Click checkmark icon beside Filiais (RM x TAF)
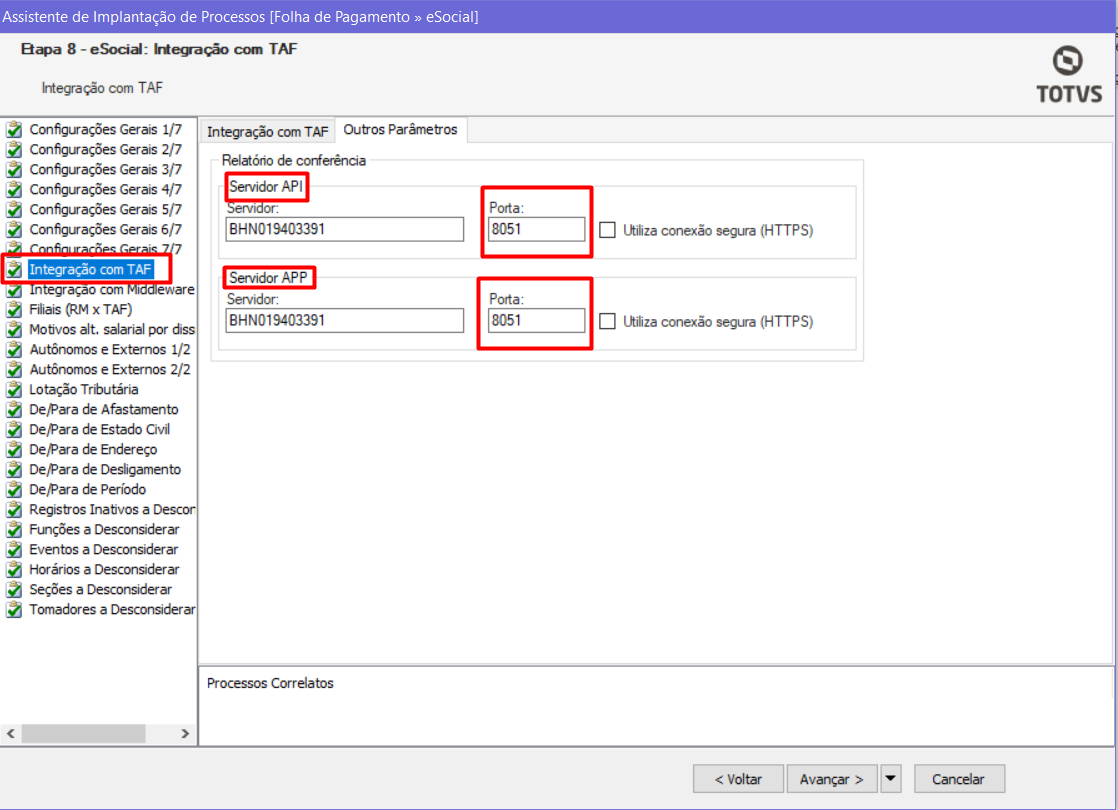Screen dimensions: 1118x810 pos(14,309)
